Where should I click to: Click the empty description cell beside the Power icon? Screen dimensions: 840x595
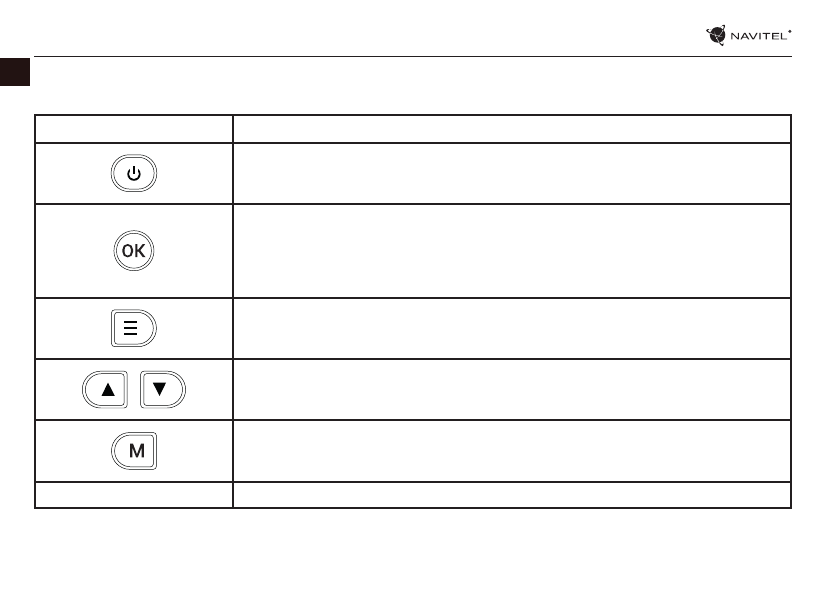pos(511,174)
